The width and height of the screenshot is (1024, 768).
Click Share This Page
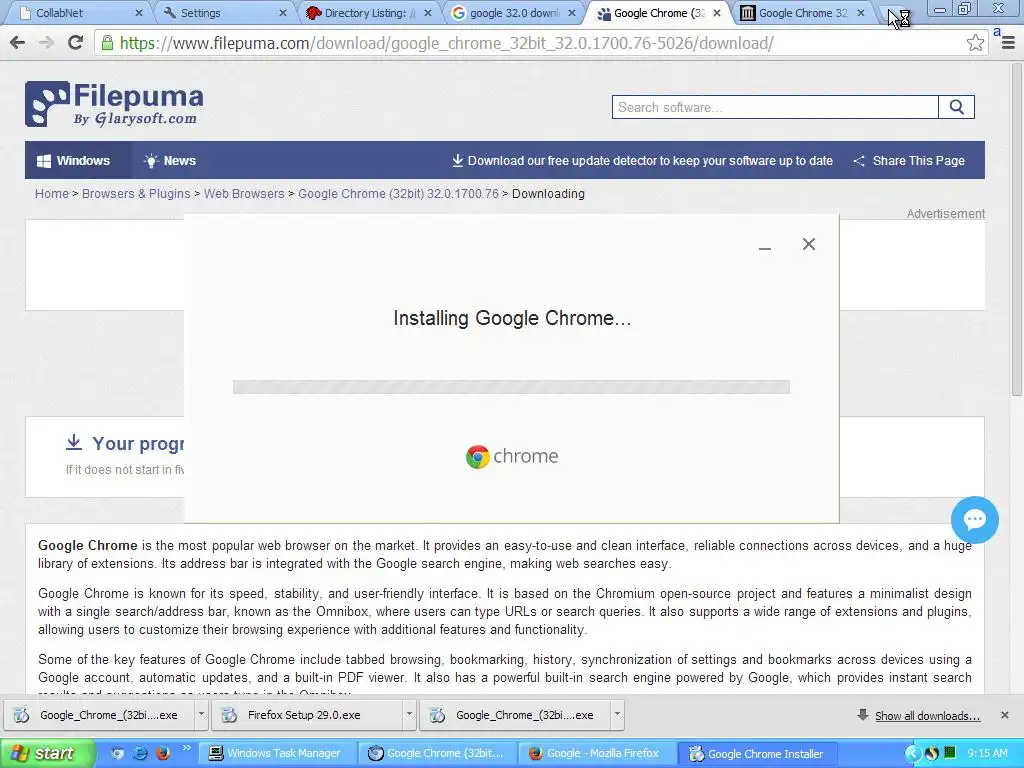click(x=909, y=161)
